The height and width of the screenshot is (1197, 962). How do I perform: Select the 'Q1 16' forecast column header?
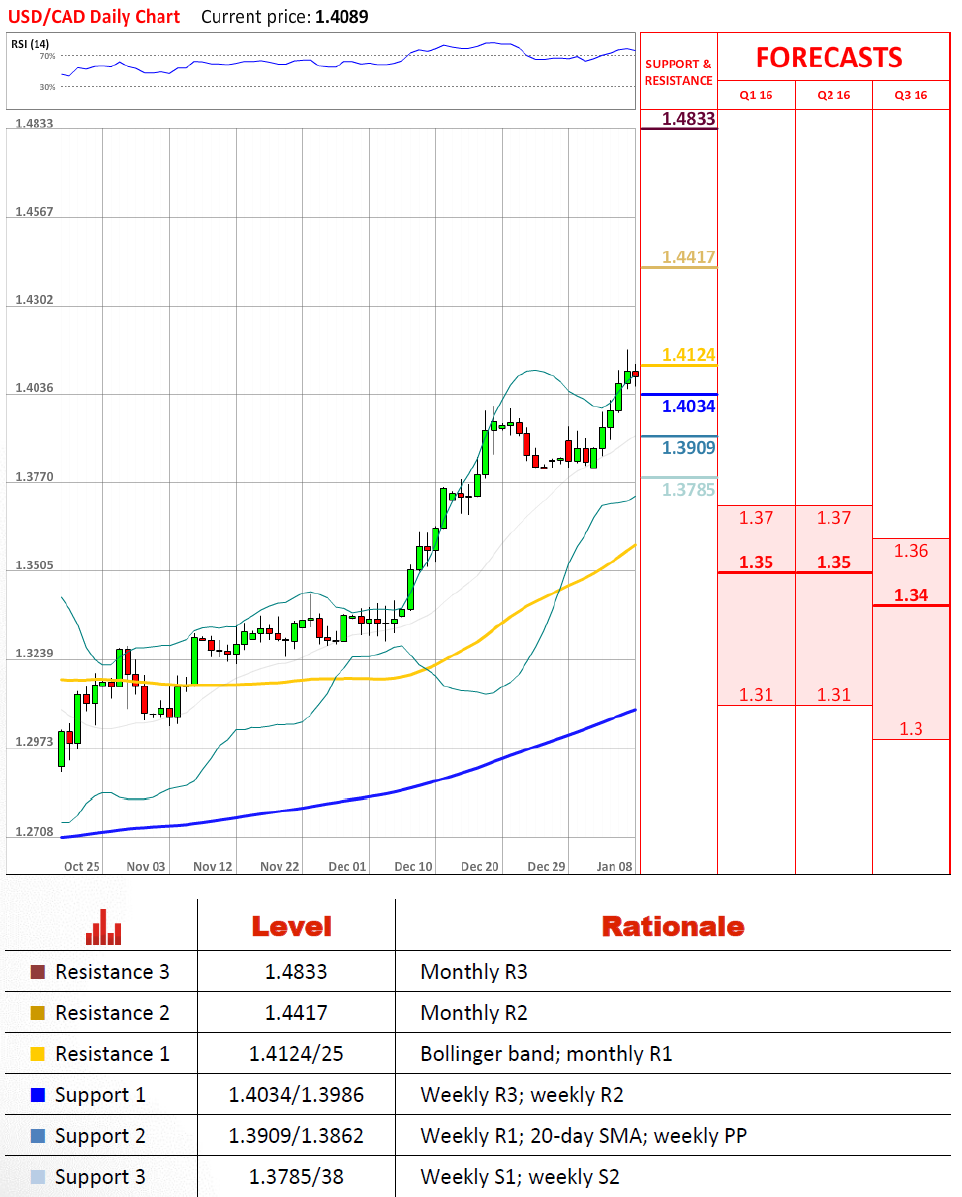(756, 95)
